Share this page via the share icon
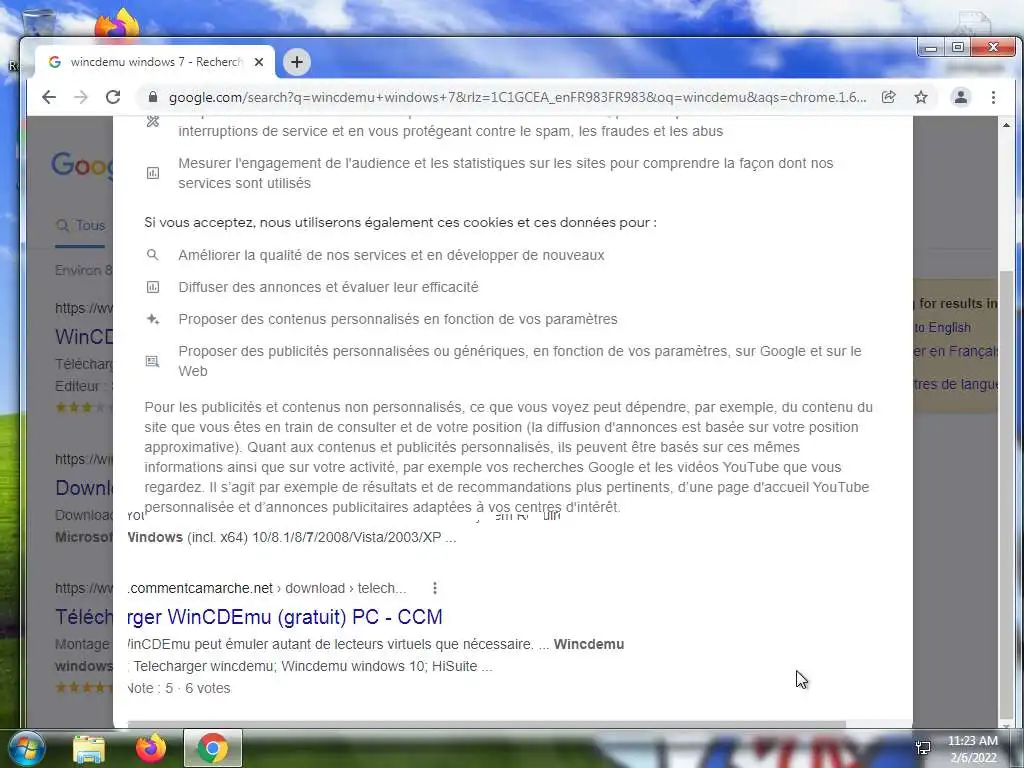 coord(888,97)
